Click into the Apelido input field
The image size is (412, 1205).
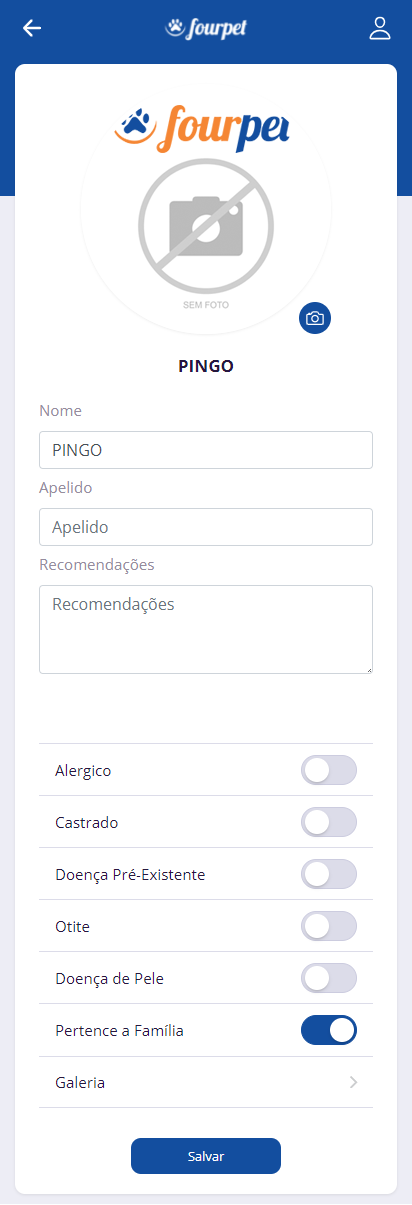pos(206,527)
